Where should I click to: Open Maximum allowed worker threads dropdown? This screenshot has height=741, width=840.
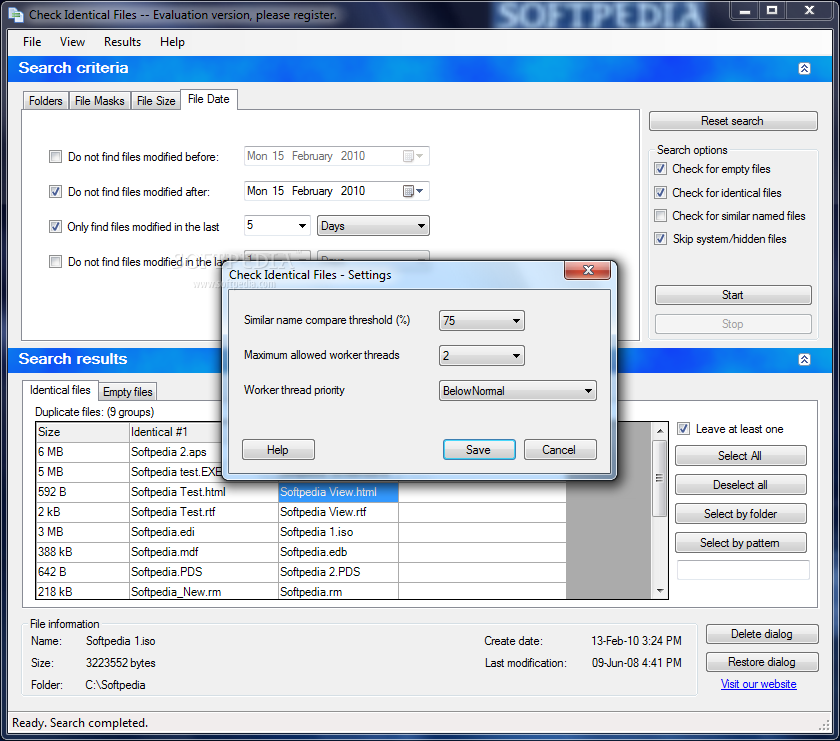481,356
